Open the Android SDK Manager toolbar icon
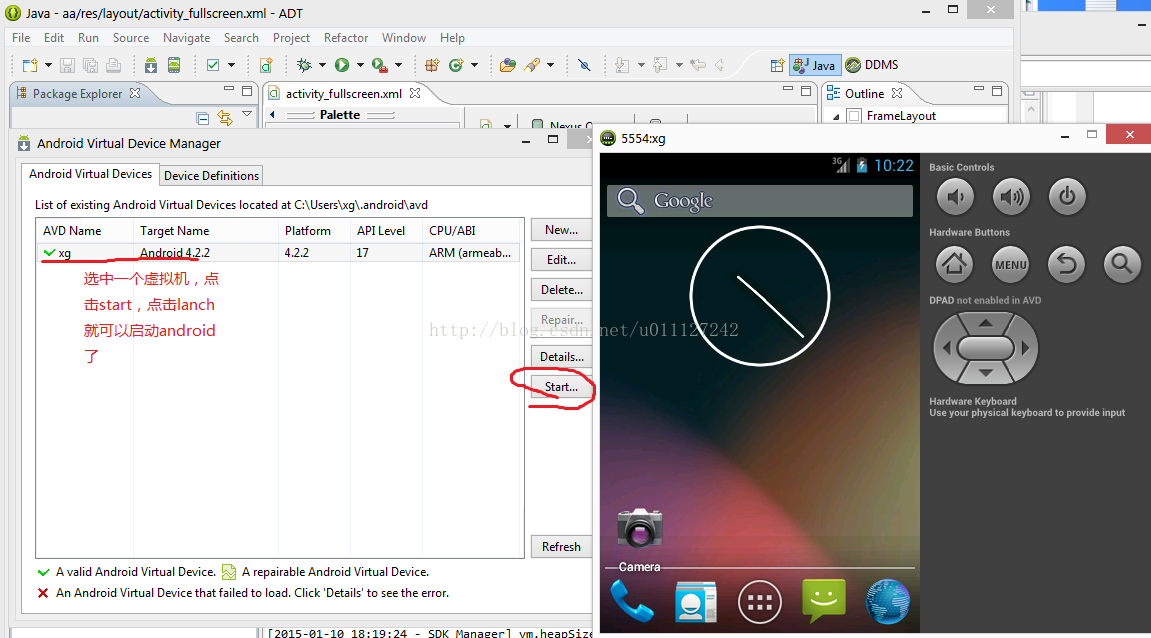The width and height of the screenshot is (1151, 638). (x=150, y=65)
